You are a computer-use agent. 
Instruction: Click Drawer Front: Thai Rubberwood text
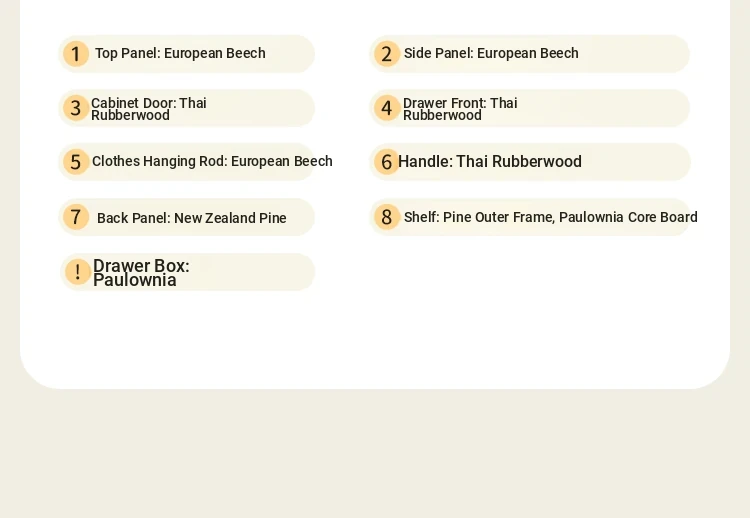460,109
